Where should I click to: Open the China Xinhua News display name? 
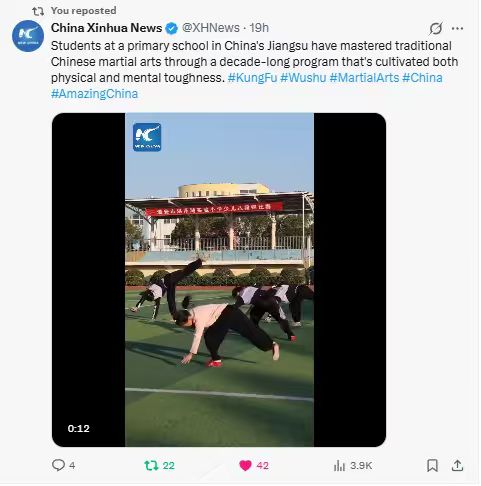tap(106, 28)
